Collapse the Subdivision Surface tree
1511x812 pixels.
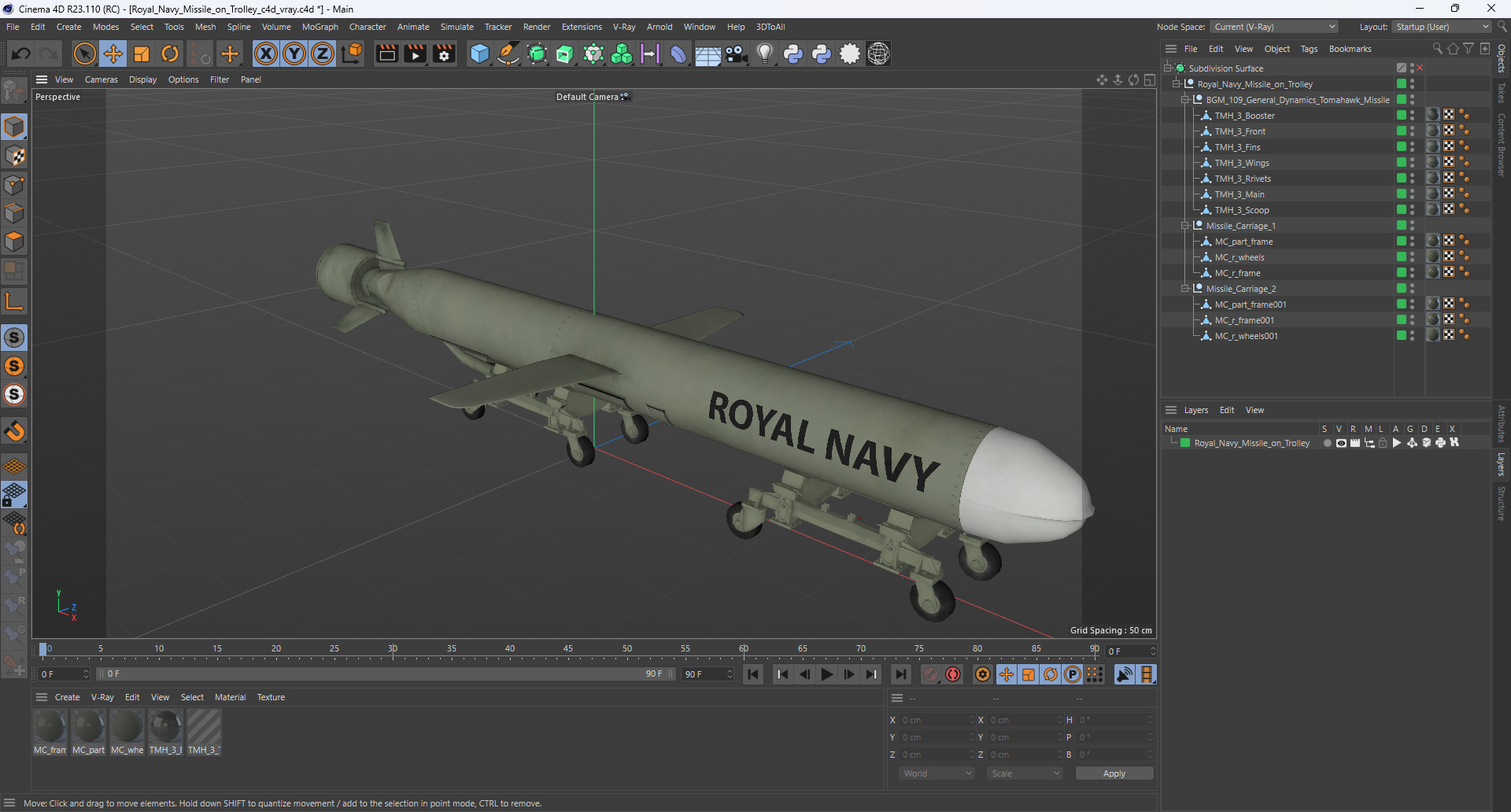tap(1168, 68)
